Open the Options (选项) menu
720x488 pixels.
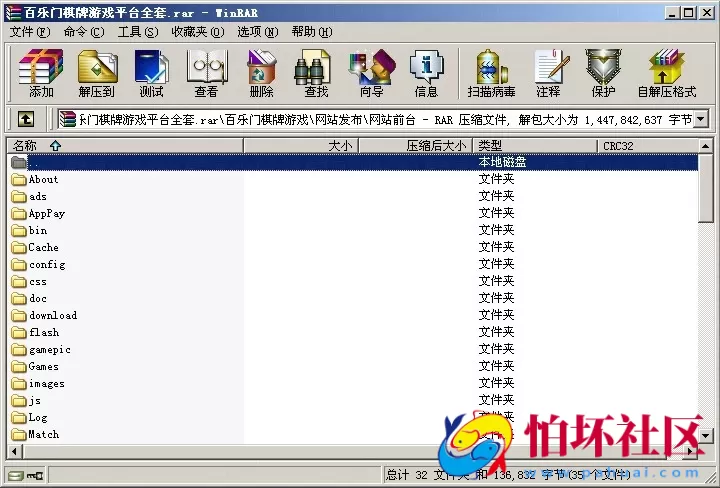[258, 32]
